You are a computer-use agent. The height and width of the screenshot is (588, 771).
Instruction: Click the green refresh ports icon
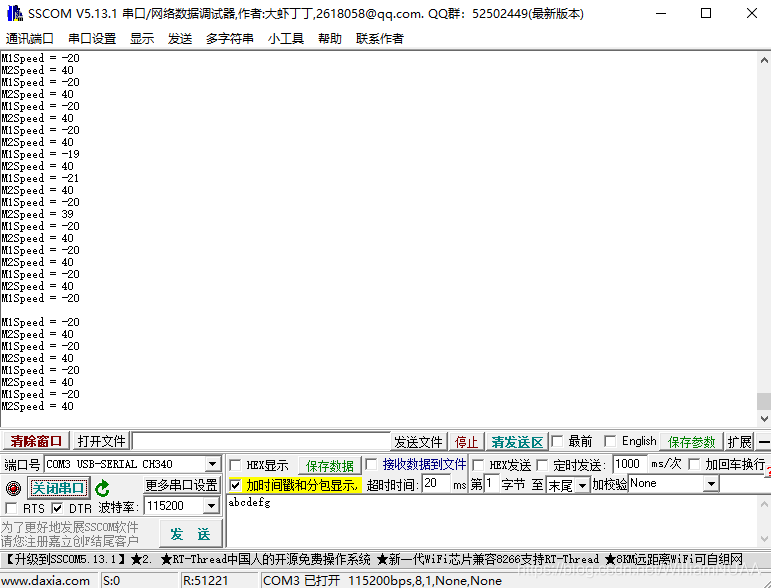(102, 488)
